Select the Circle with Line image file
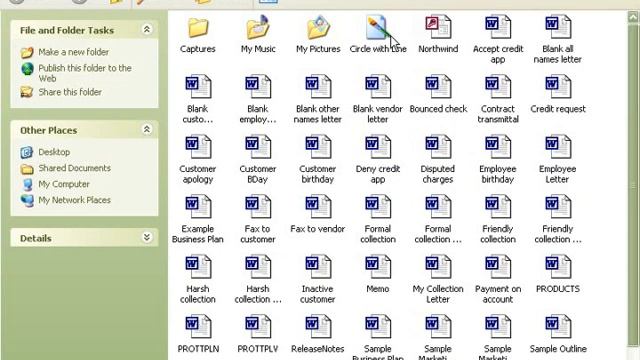The width and height of the screenshot is (640, 360). pos(378,28)
